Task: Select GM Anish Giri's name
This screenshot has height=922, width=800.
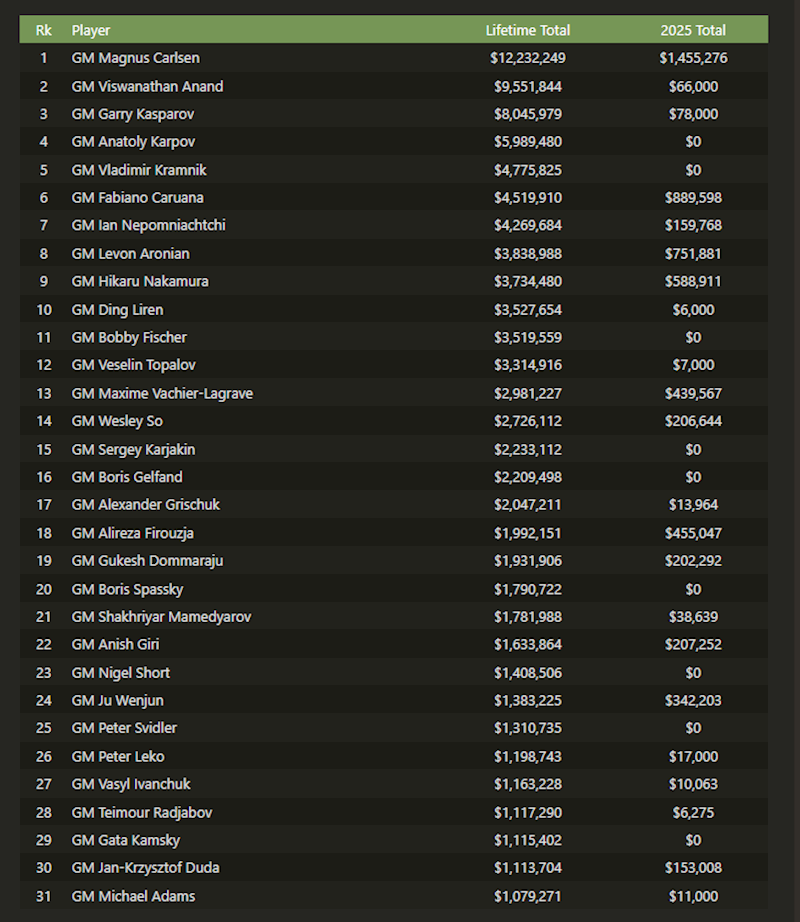Action: pos(115,645)
